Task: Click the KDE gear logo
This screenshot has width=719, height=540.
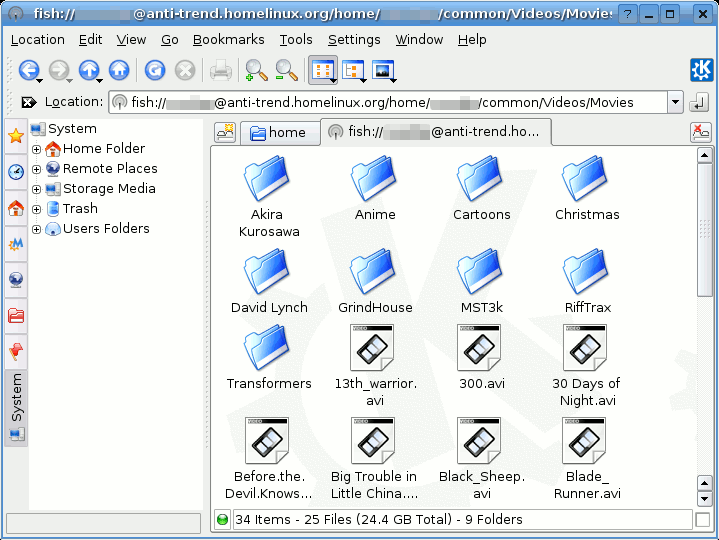Action: pos(702,70)
